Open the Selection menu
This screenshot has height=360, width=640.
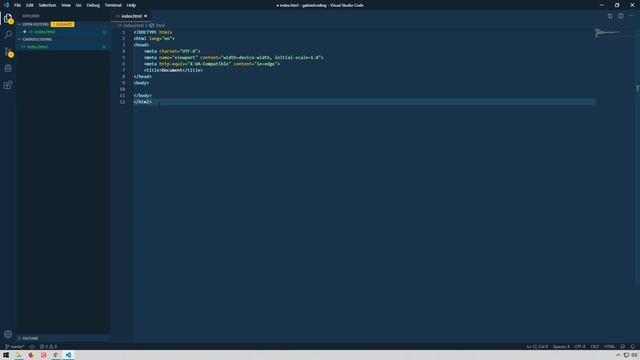[x=47, y=5]
